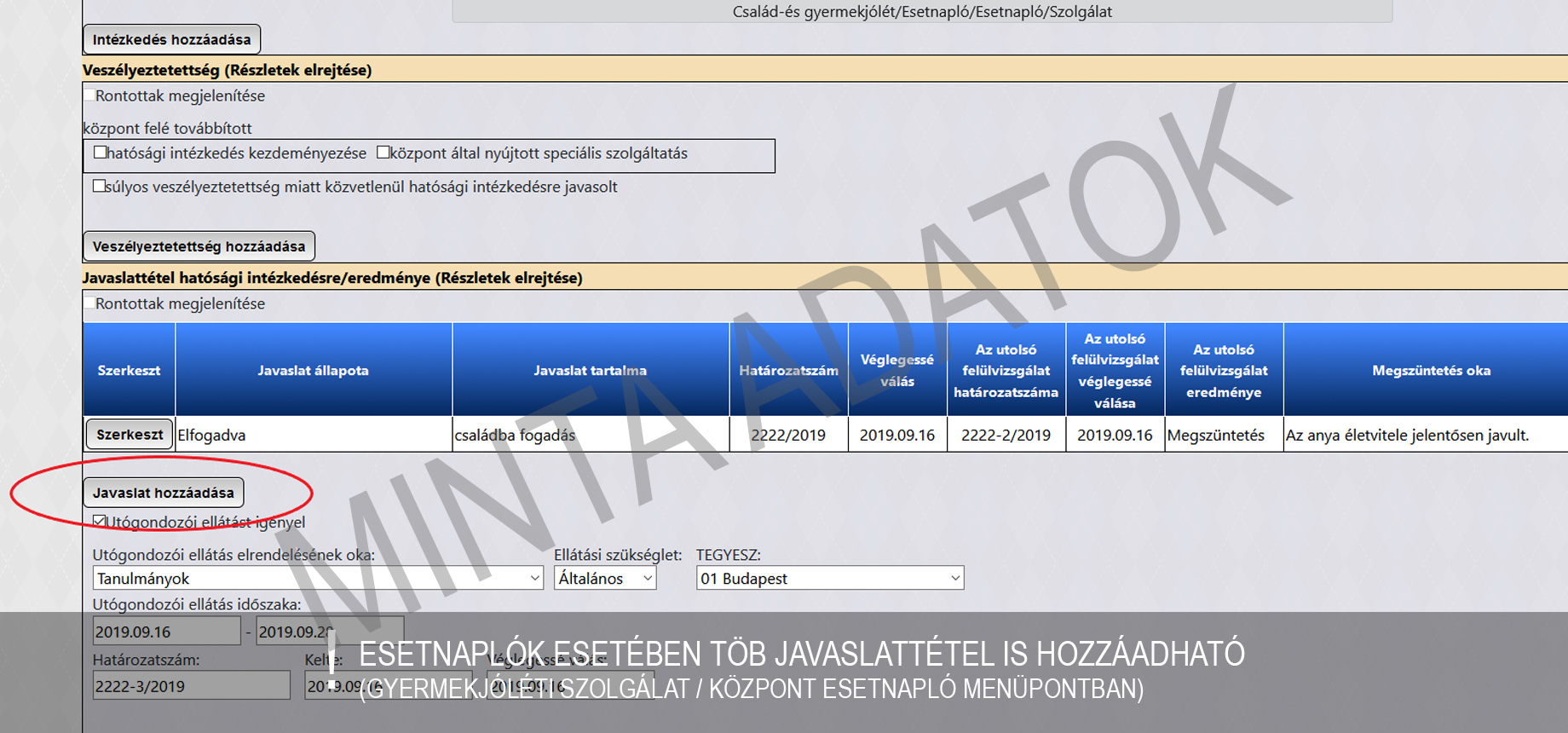Viewport: 1568px width, 733px height.
Task: Collapse Javaslattétel hatósági intézkedésre section header
Action: click(332, 278)
